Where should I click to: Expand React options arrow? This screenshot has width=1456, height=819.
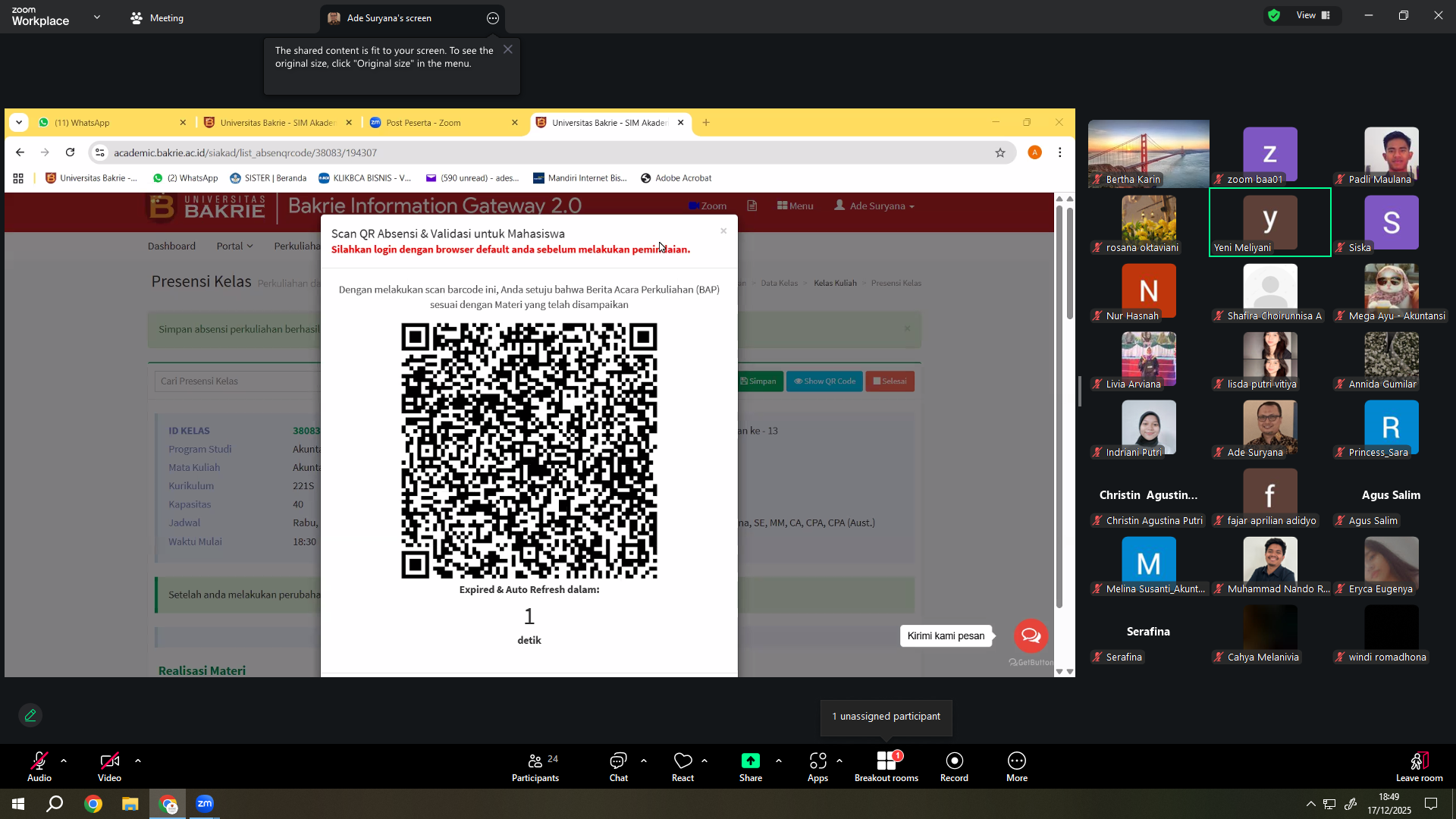tap(704, 761)
